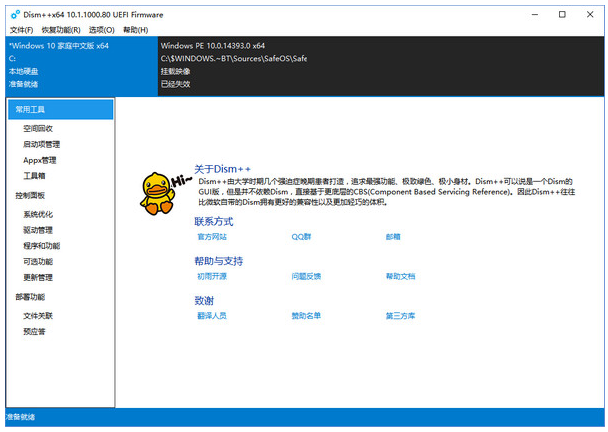Open 空间回收 in the sidebar
This screenshot has width=608, height=432.
[x=38, y=128]
